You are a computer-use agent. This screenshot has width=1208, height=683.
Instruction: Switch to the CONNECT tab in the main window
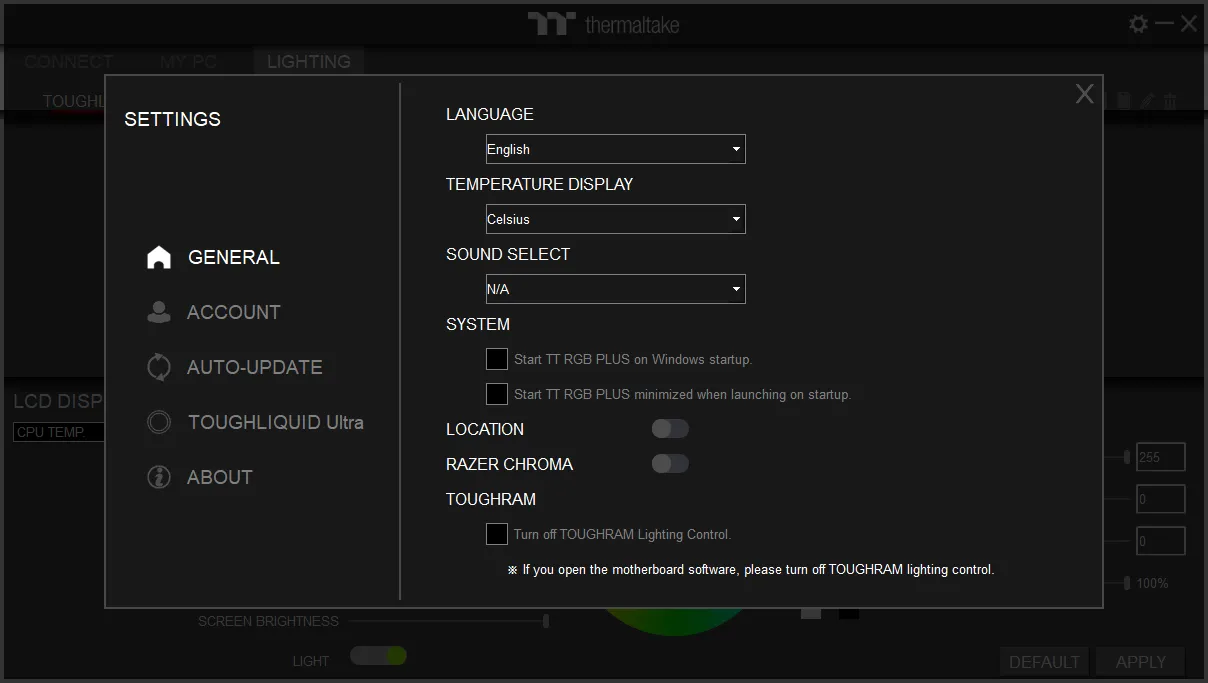point(69,61)
